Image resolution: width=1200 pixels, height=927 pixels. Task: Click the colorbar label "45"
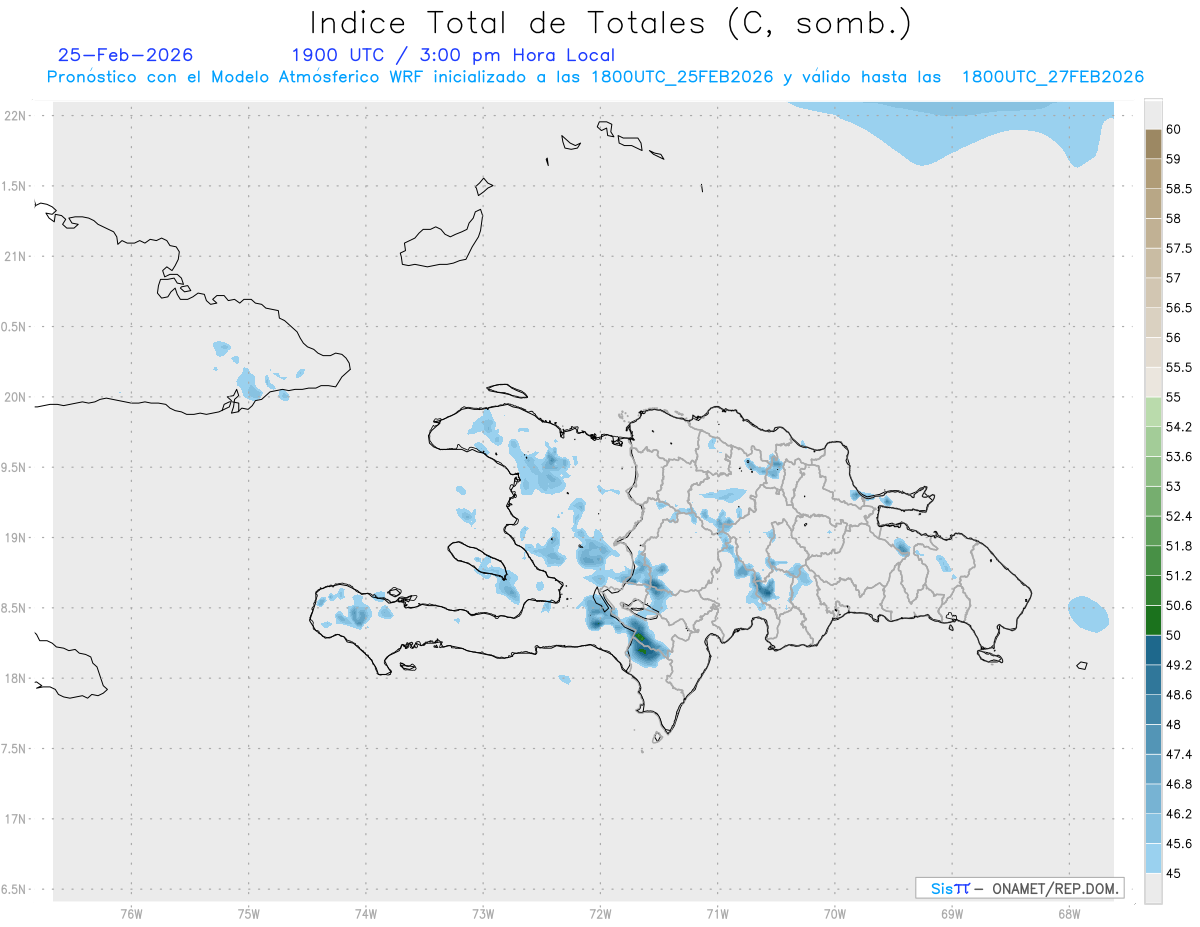1173,873
